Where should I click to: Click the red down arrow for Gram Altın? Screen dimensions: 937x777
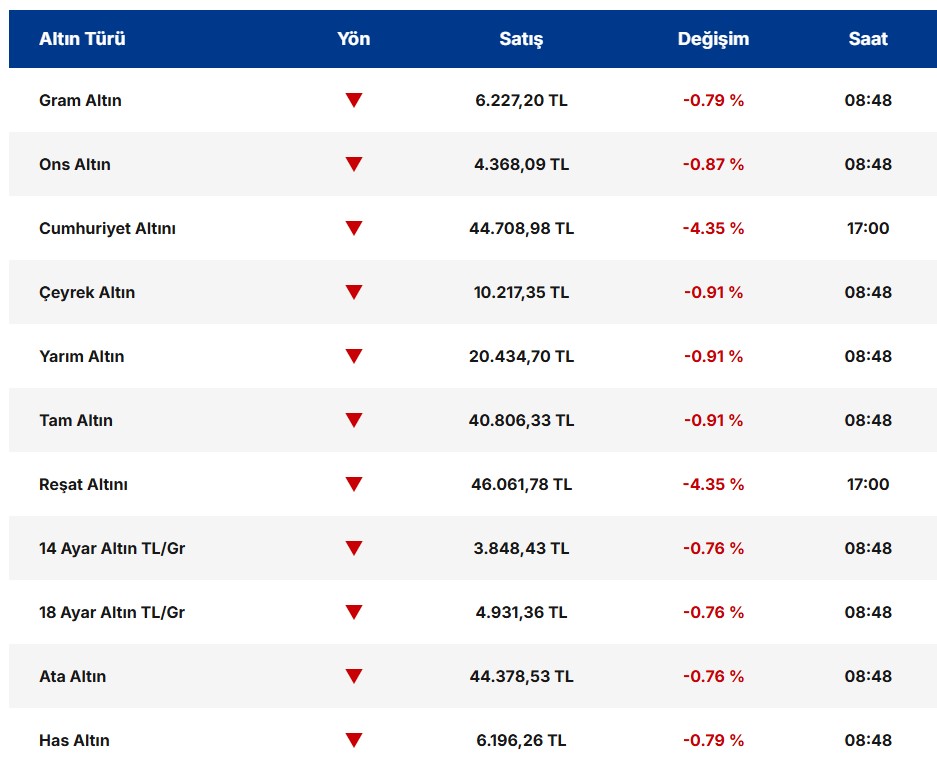(353, 100)
